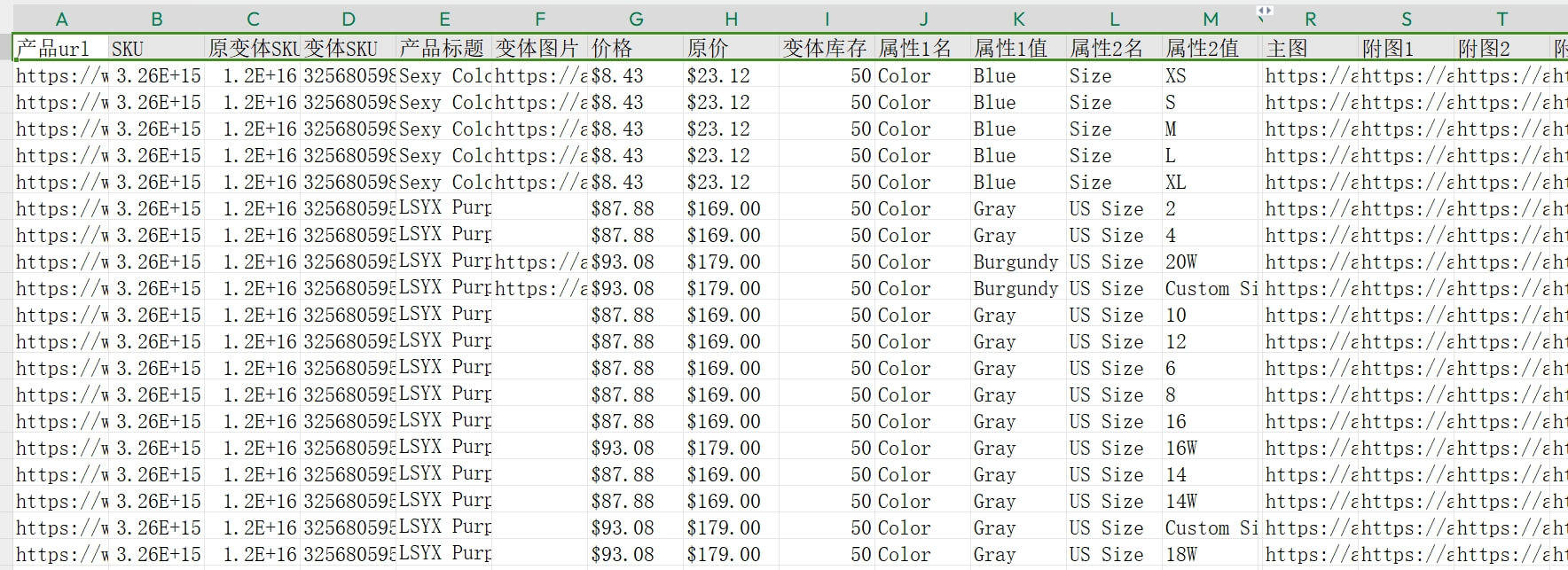This screenshot has height=570, width=1568.
Task: Click the SKU header cell in column B
Action: click(157, 48)
